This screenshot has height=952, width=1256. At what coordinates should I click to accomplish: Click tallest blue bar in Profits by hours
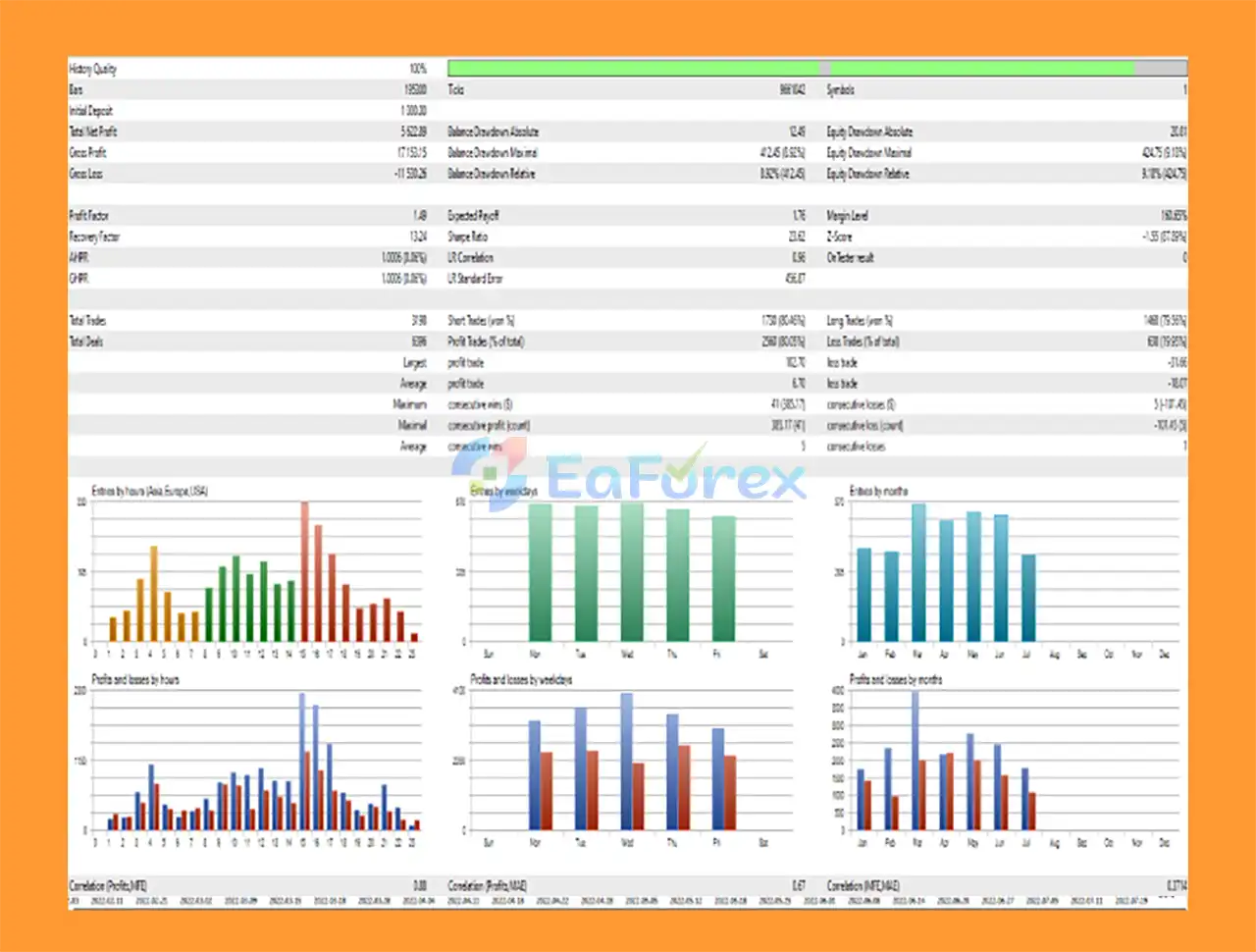tap(301, 761)
